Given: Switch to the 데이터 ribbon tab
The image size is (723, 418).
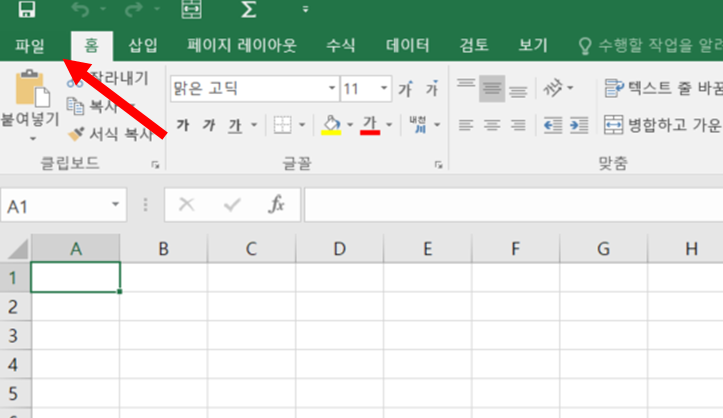Looking at the screenshot, I should pos(408,46).
